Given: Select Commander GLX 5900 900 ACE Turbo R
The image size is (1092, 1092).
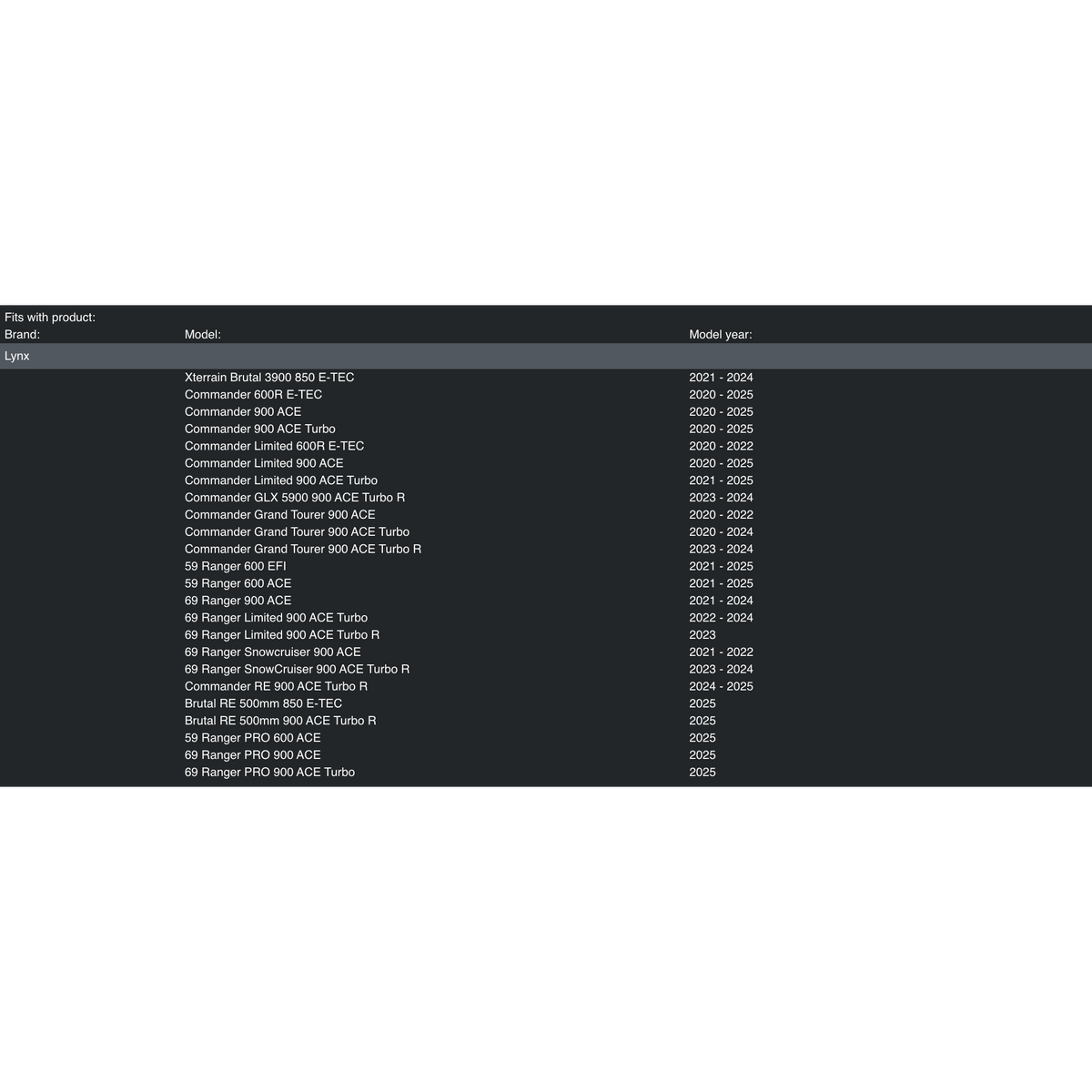Looking at the screenshot, I should (x=295, y=498).
